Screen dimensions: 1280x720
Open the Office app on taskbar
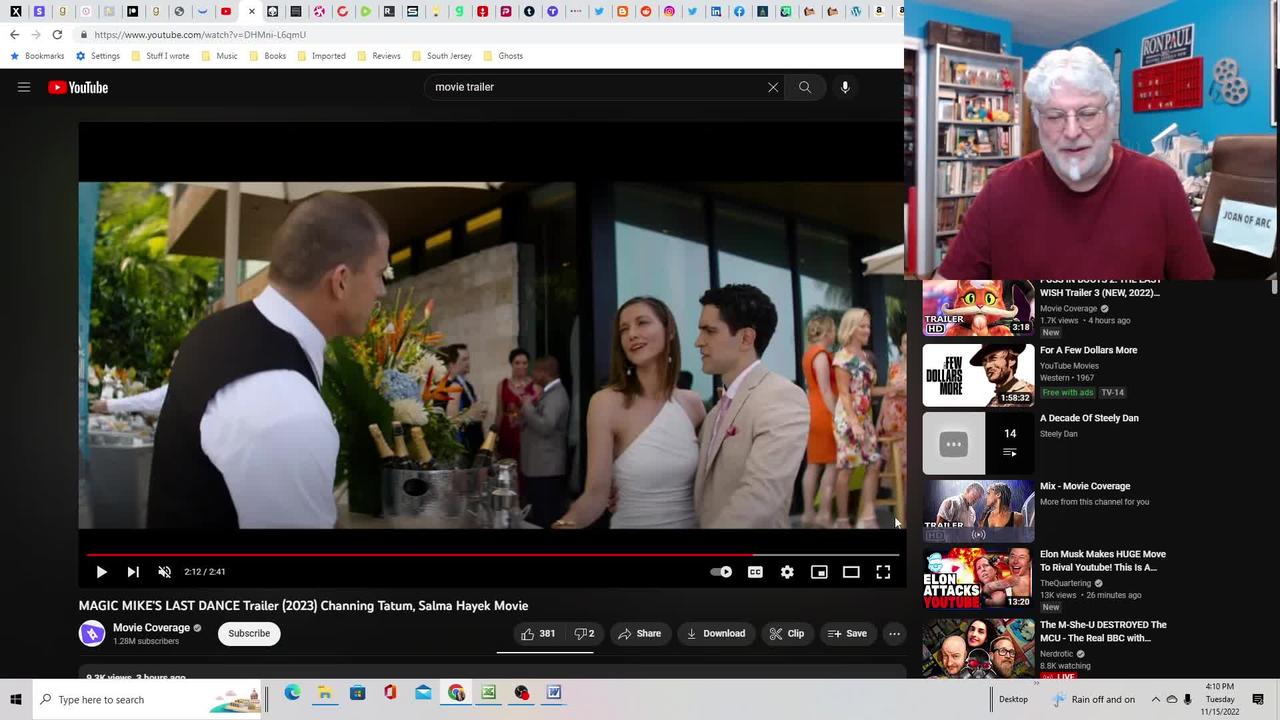click(x=391, y=692)
